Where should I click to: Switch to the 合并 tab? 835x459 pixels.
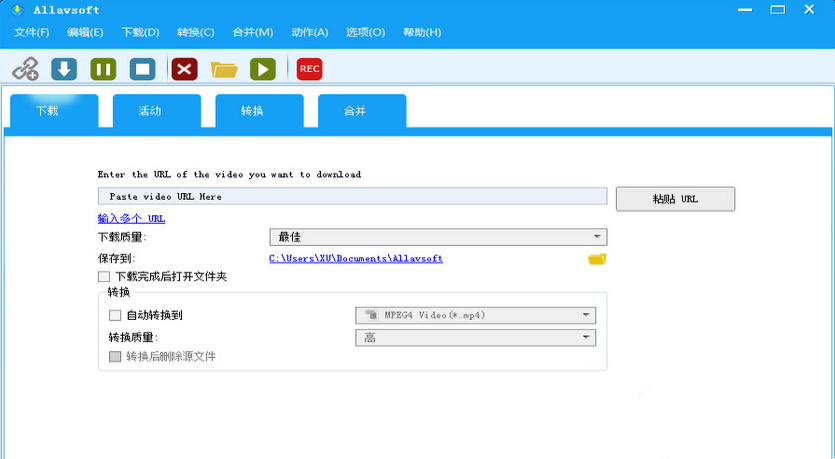(x=362, y=111)
